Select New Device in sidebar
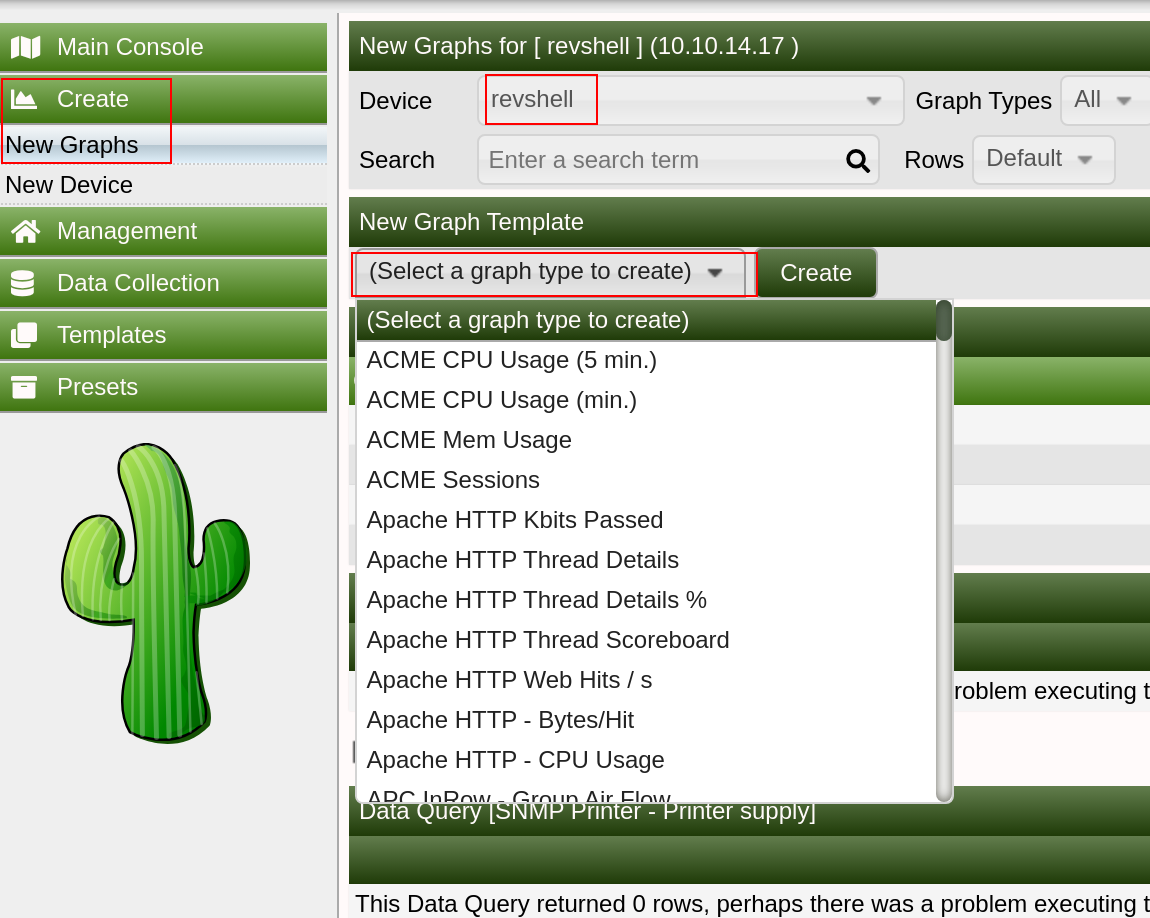 click(x=164, y=185)
